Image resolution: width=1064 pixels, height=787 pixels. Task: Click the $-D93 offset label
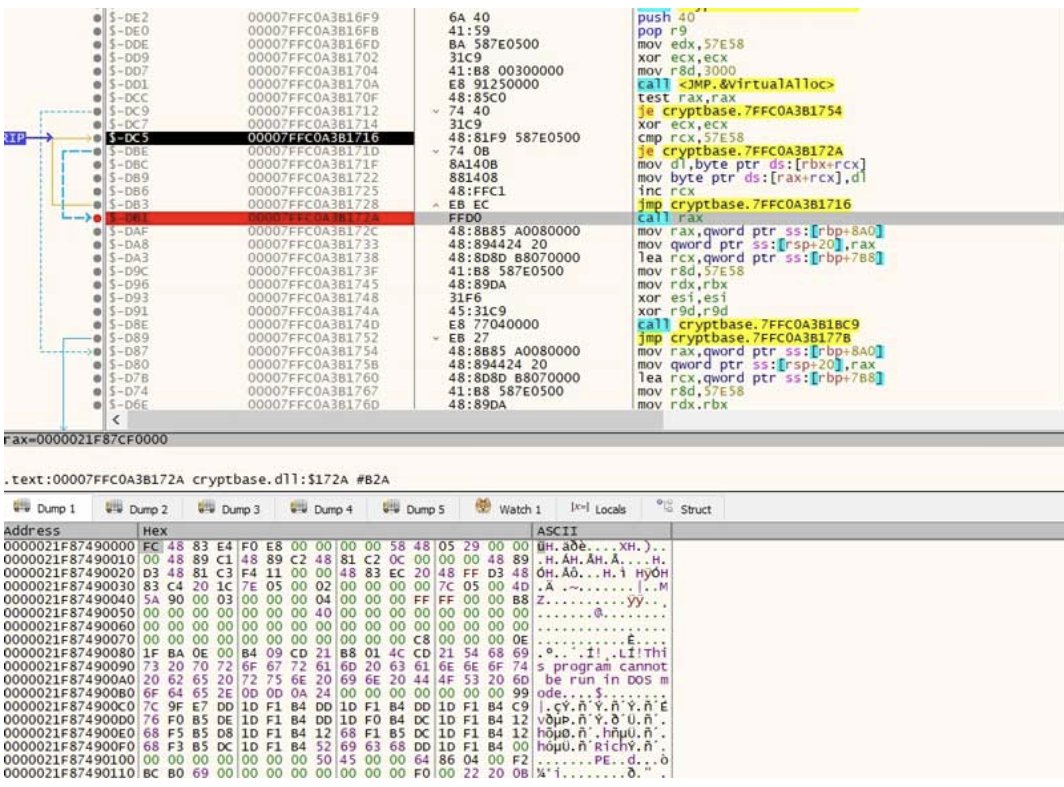(128, 297)
